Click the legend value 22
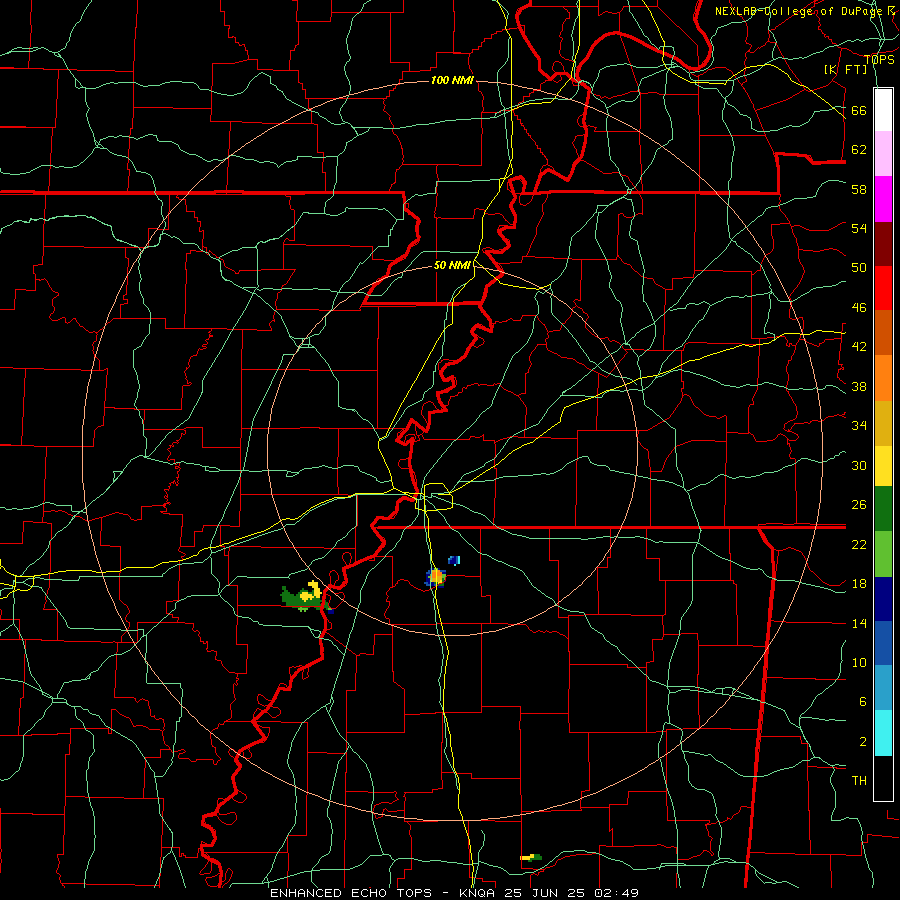The width and height of the screenshot is (900, 900). [x=859, y=544]
